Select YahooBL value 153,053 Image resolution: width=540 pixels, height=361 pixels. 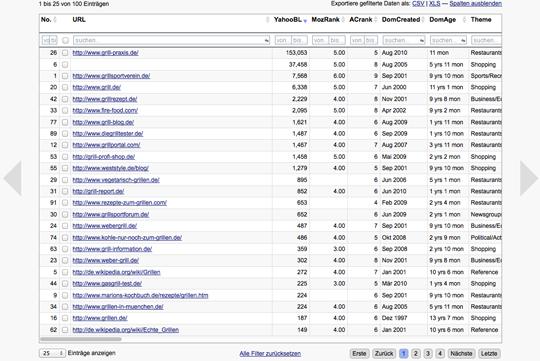click(x=297, y=53)
